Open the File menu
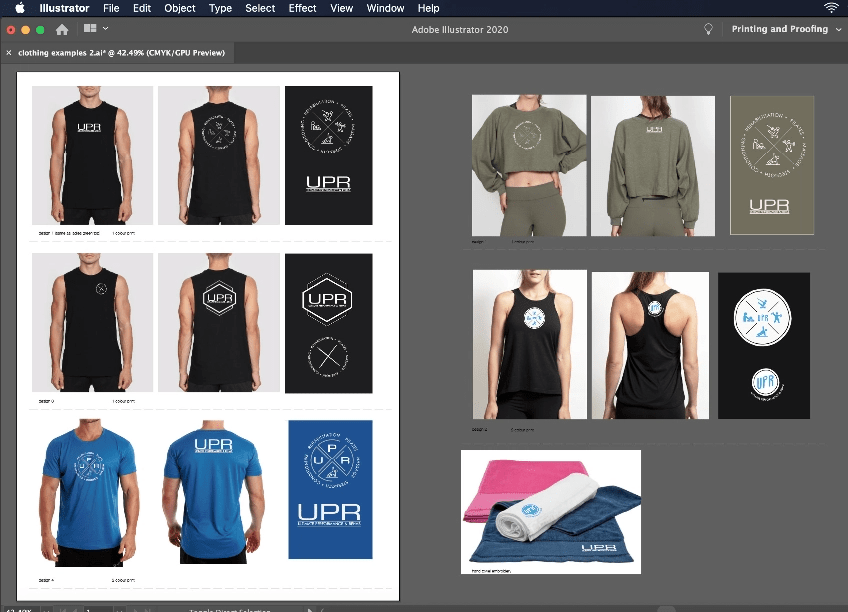 (111, 8)
